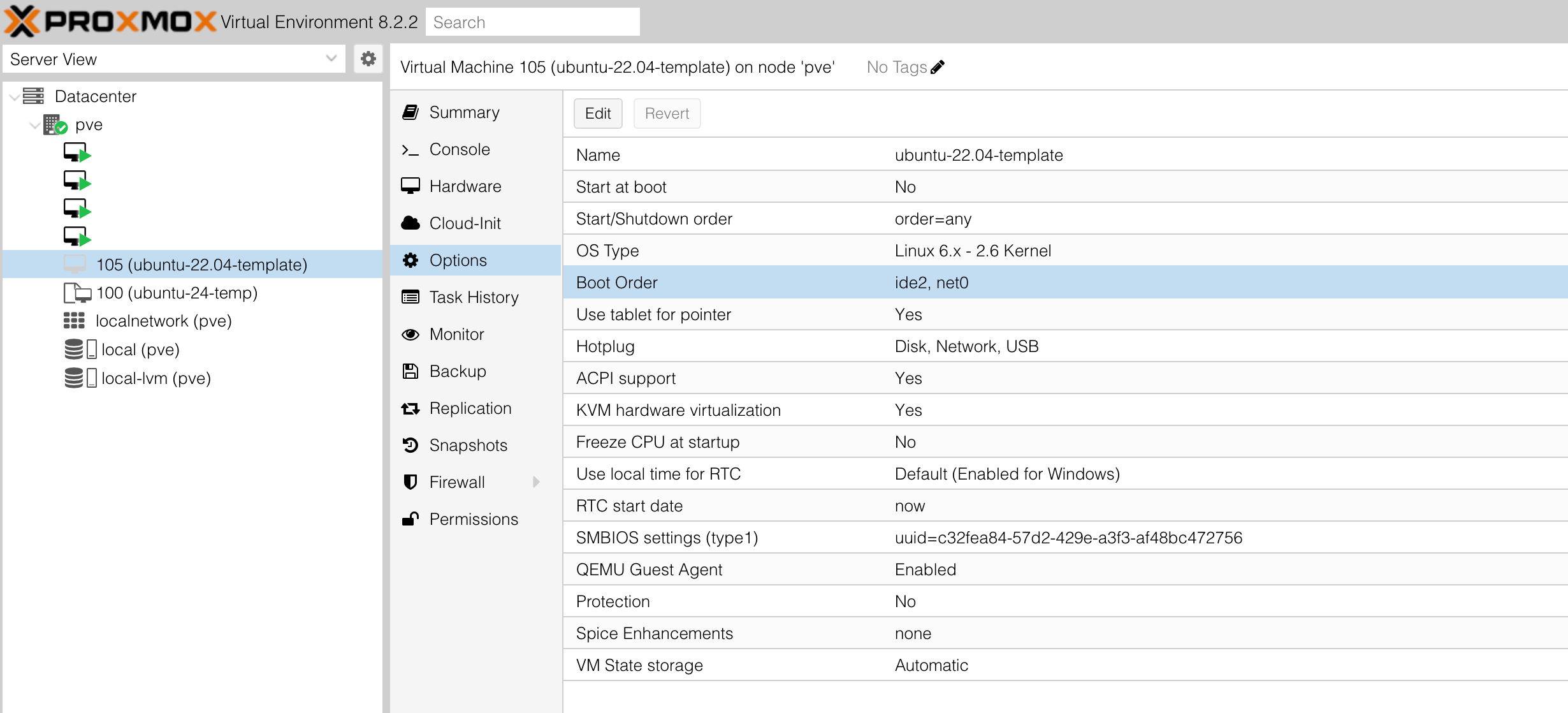Click the localnetwork (pve) grid icon
The image size is (1568, 713).
[74, 321]
